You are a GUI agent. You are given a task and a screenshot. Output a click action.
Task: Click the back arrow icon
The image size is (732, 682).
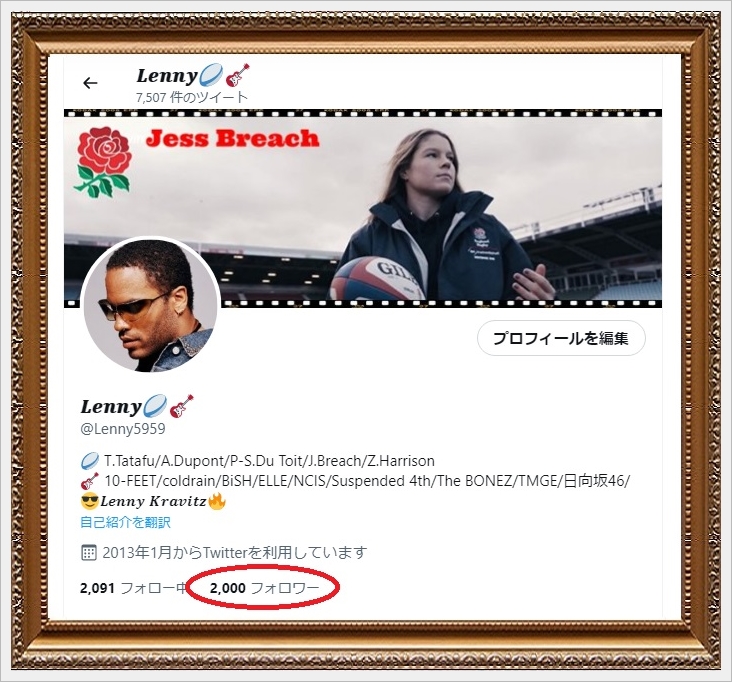pyautogui.click(x=90, y=83)
